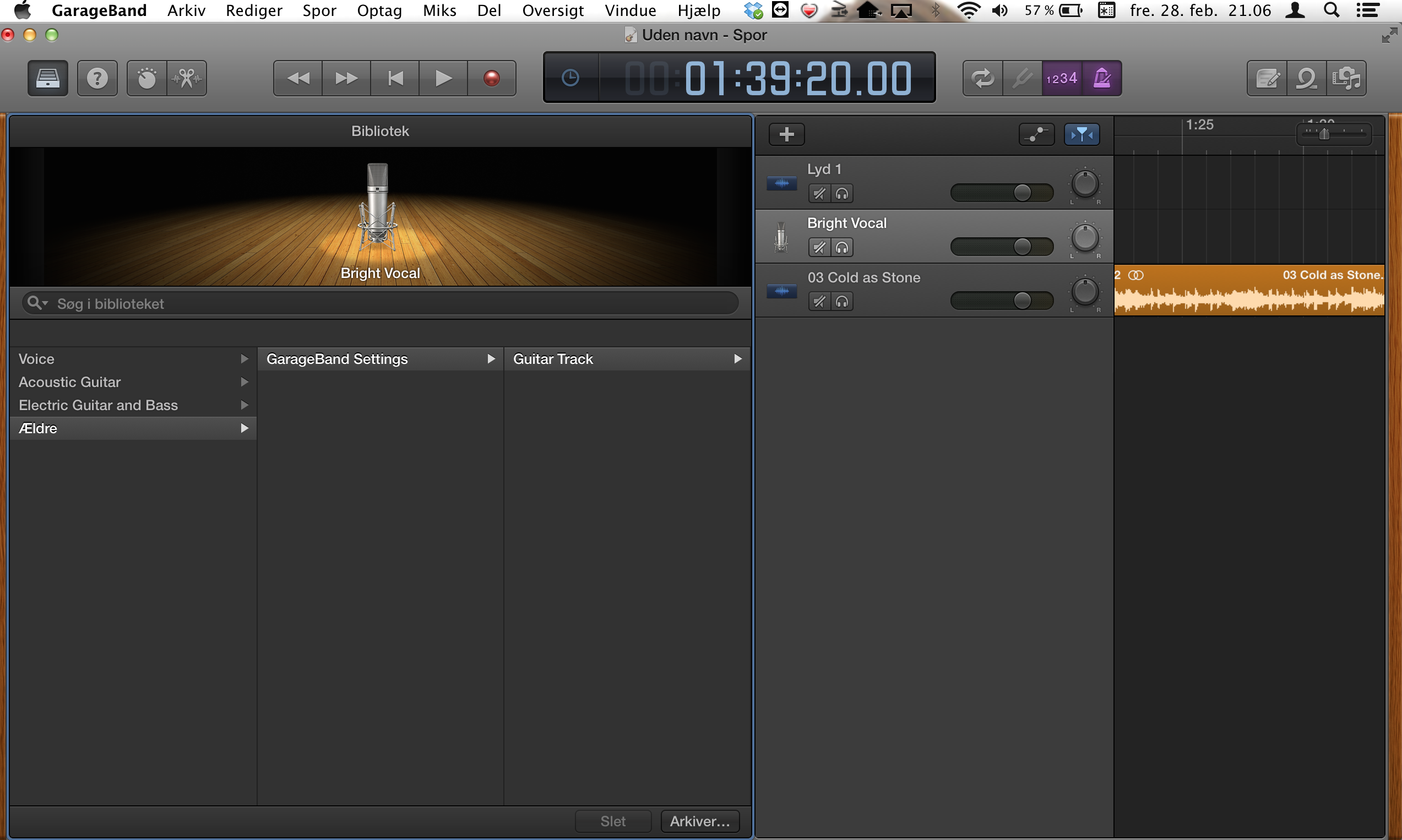Toggle the Cycle loop mode button
The width and height of the screenshot is (1402, 840).
click(x=982, y=78)
